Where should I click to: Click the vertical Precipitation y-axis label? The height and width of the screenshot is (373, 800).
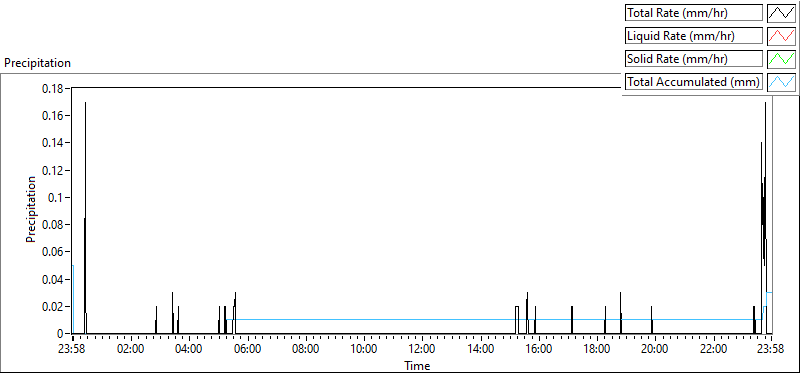click(31, 209)
